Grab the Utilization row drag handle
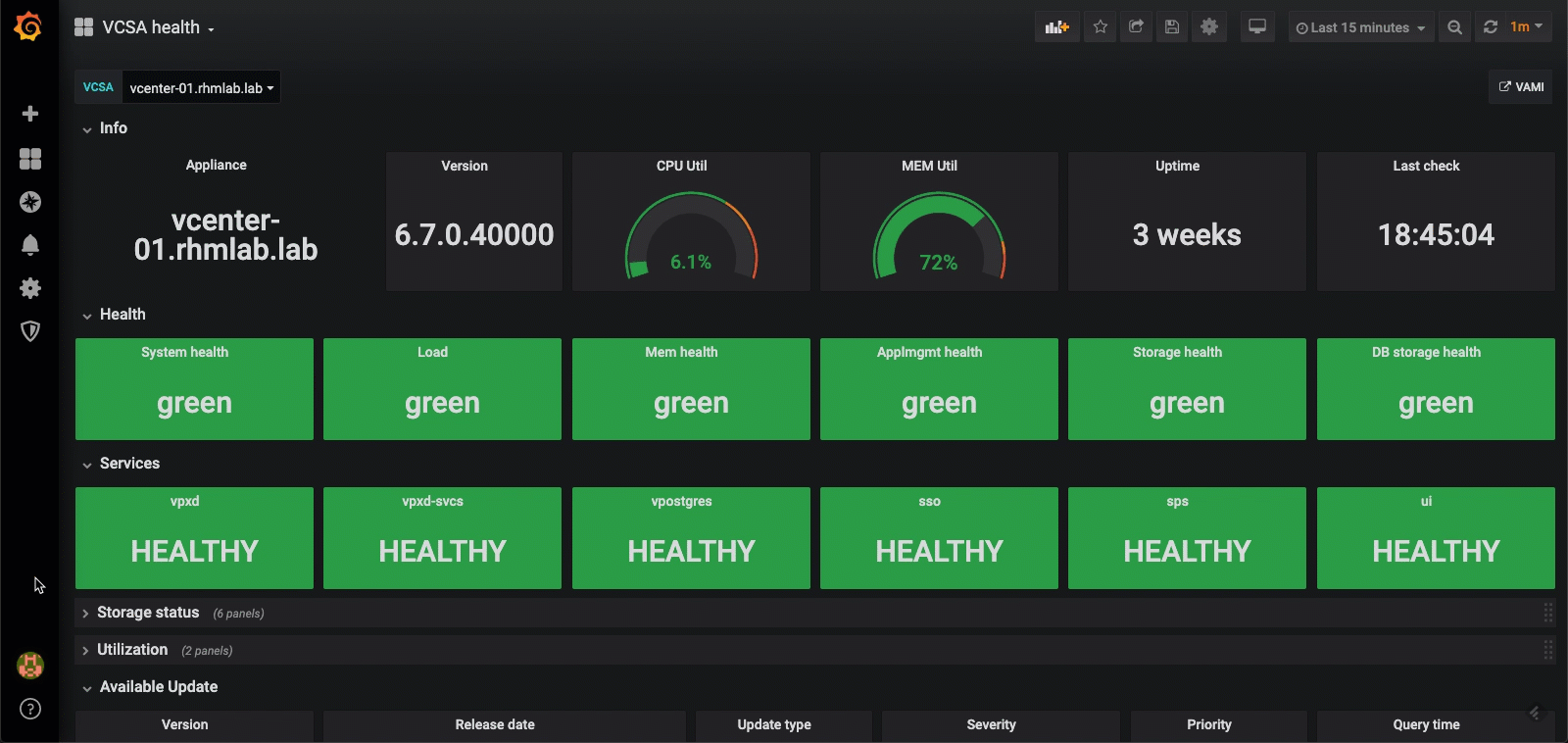Viewport: 1568px width, 743px height. coord(1548,650)
